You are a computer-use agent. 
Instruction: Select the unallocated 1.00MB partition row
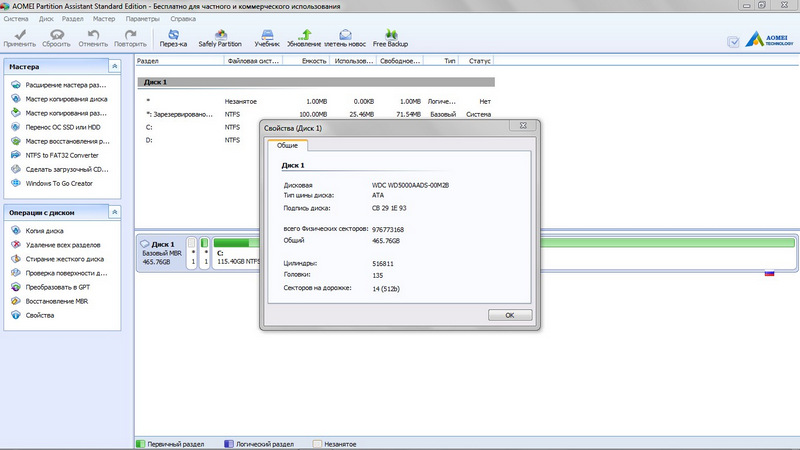[x=316, y=102]
